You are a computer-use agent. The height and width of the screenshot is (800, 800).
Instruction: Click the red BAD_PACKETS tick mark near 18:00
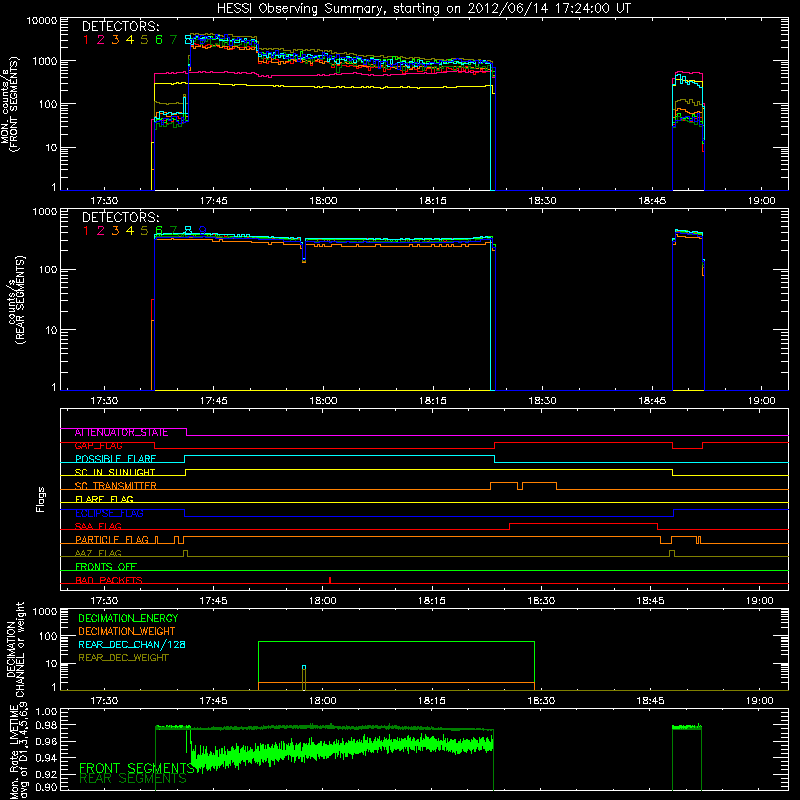(x=330, y=580)
